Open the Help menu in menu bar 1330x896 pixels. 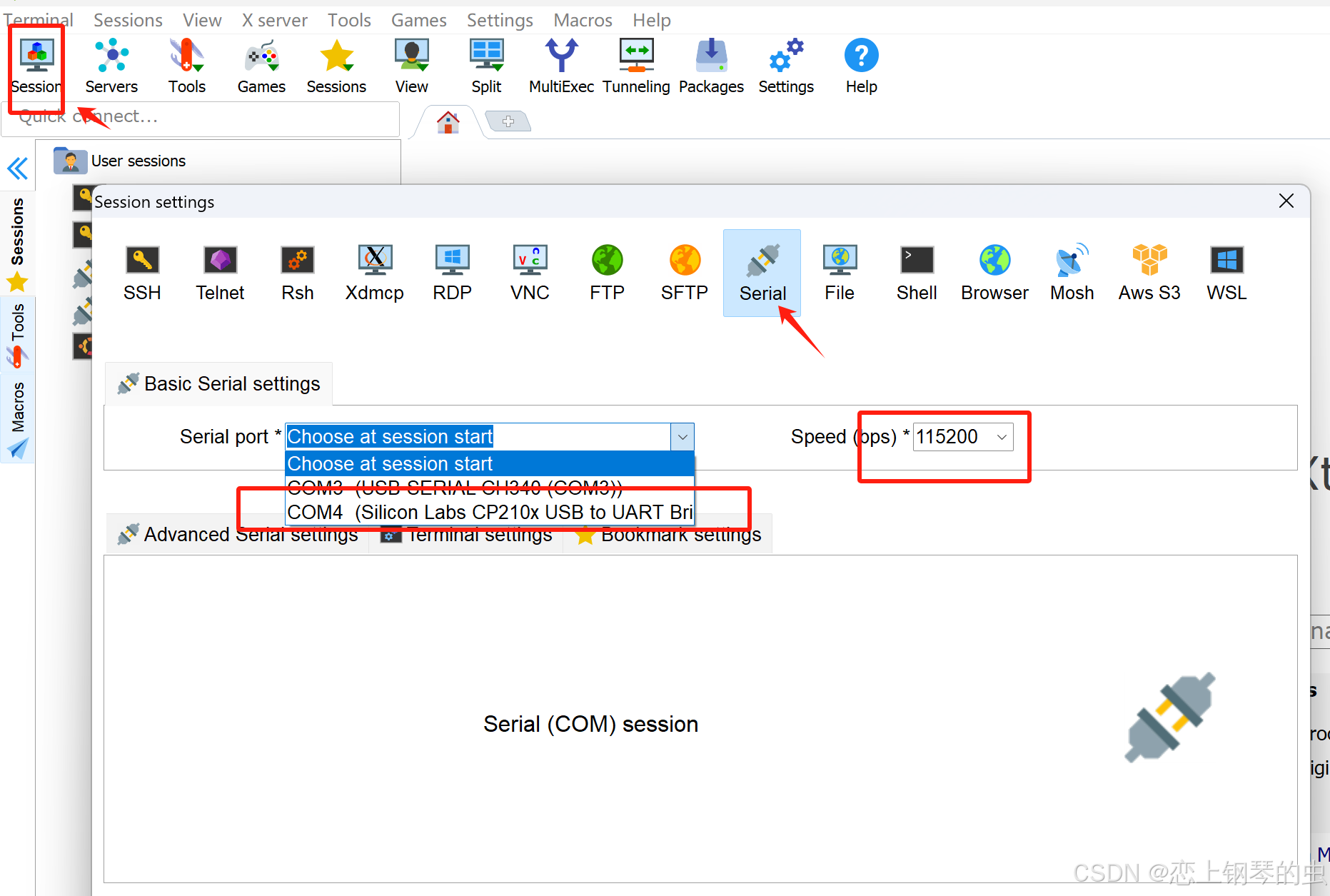pyautogui.click(x=651, y=20)
